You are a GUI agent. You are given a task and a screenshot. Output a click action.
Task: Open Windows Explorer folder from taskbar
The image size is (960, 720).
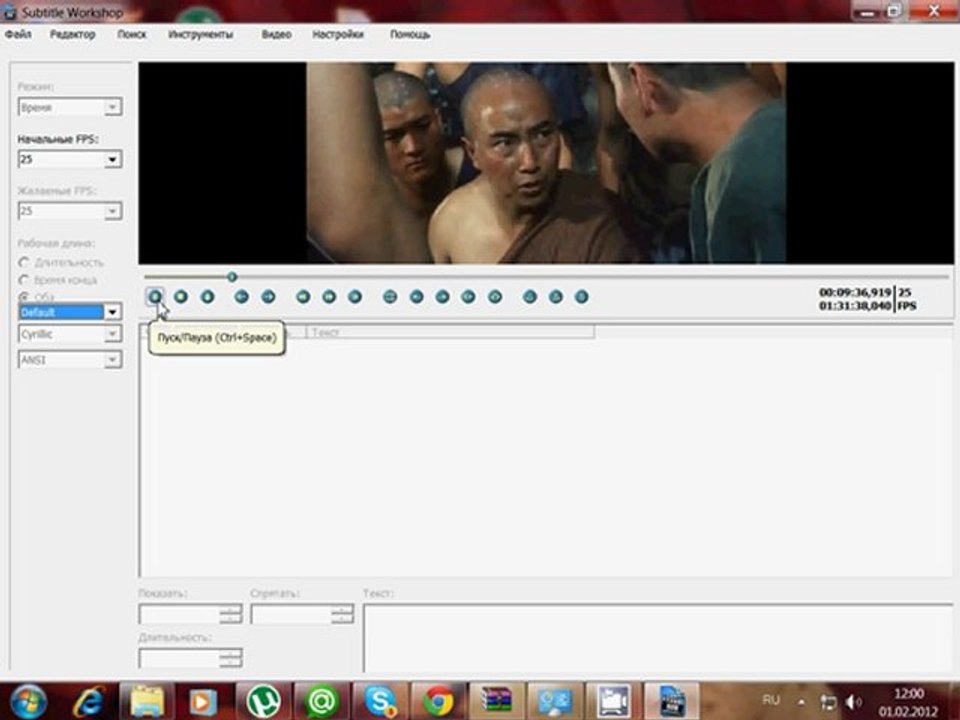pos(146,701)
